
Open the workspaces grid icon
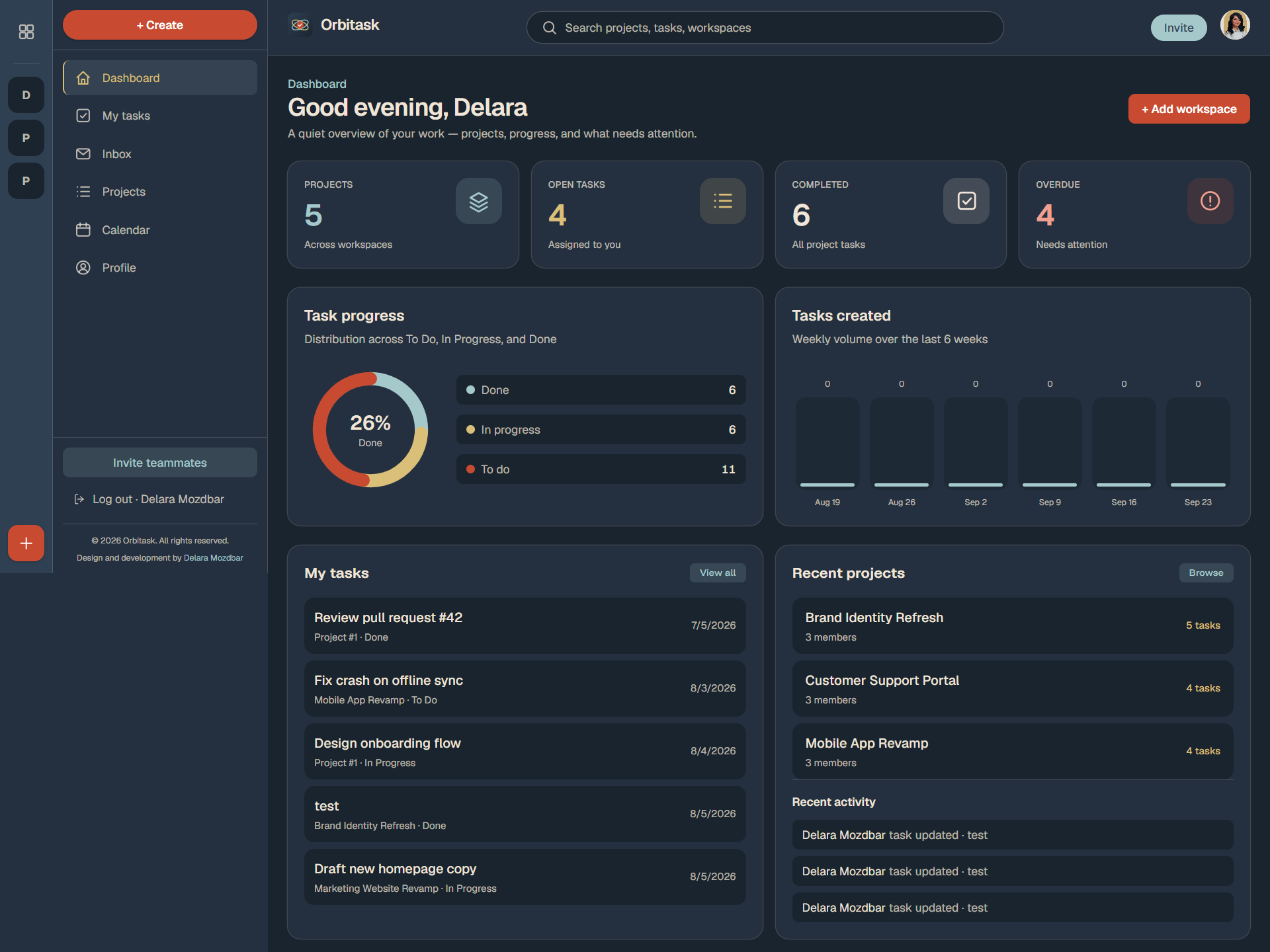click(x=26, y=32)
